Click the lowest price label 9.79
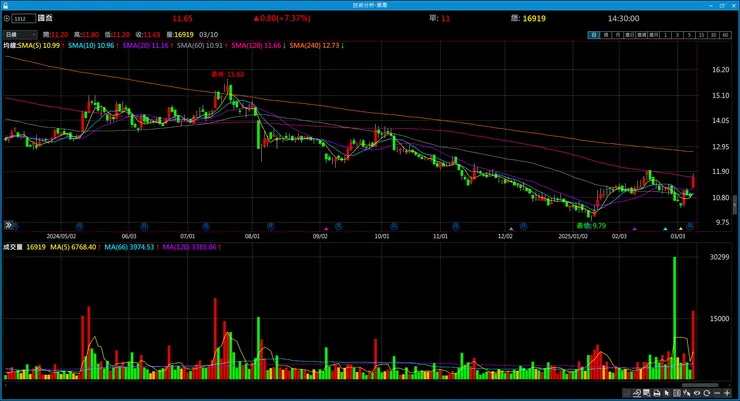This screenshot has height=401, width=740. [591, 226]
